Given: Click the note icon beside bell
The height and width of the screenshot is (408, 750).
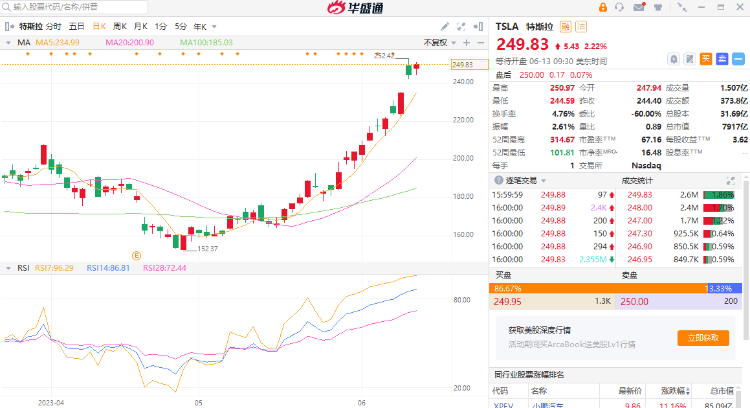Looking at the screenshot, I should pyautogui.click(x=689, y=59).
